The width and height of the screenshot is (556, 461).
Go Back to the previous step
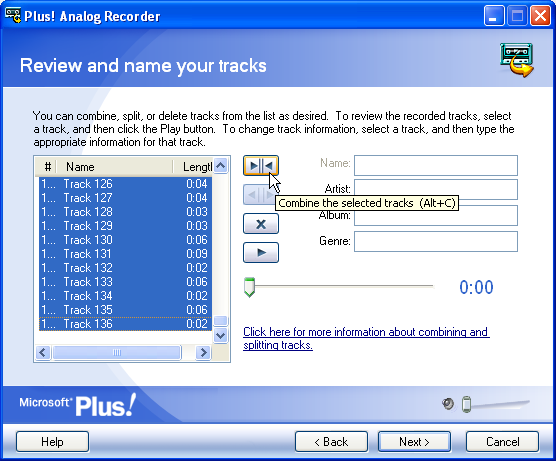331,442
